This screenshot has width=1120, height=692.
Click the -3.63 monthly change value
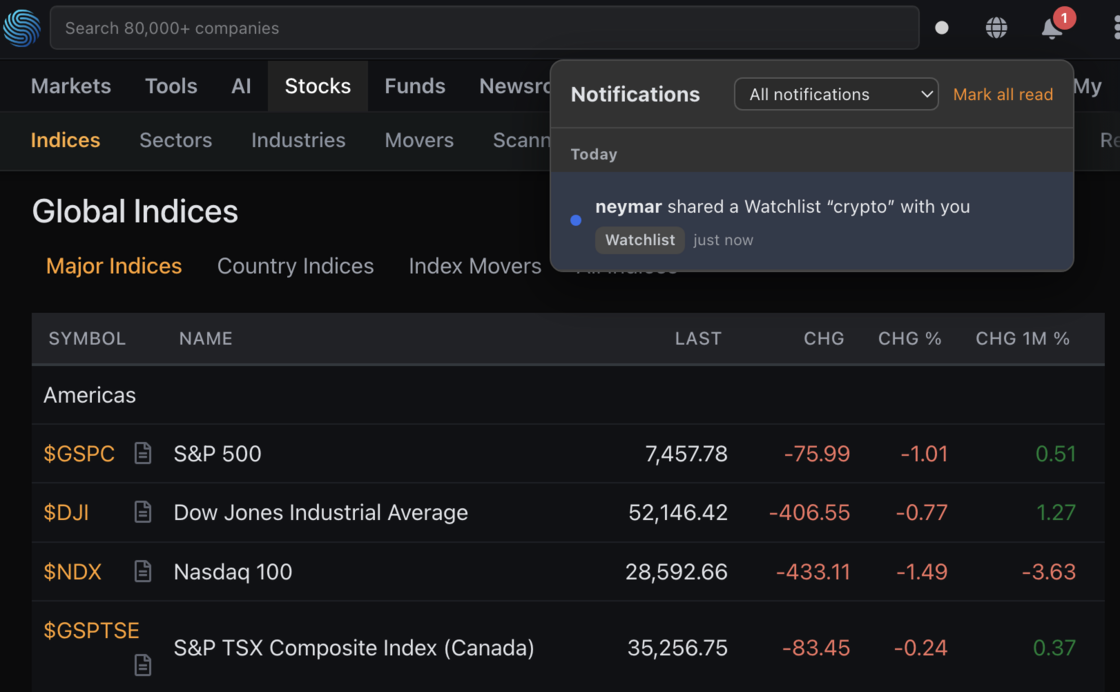(x=1049, y=571)
